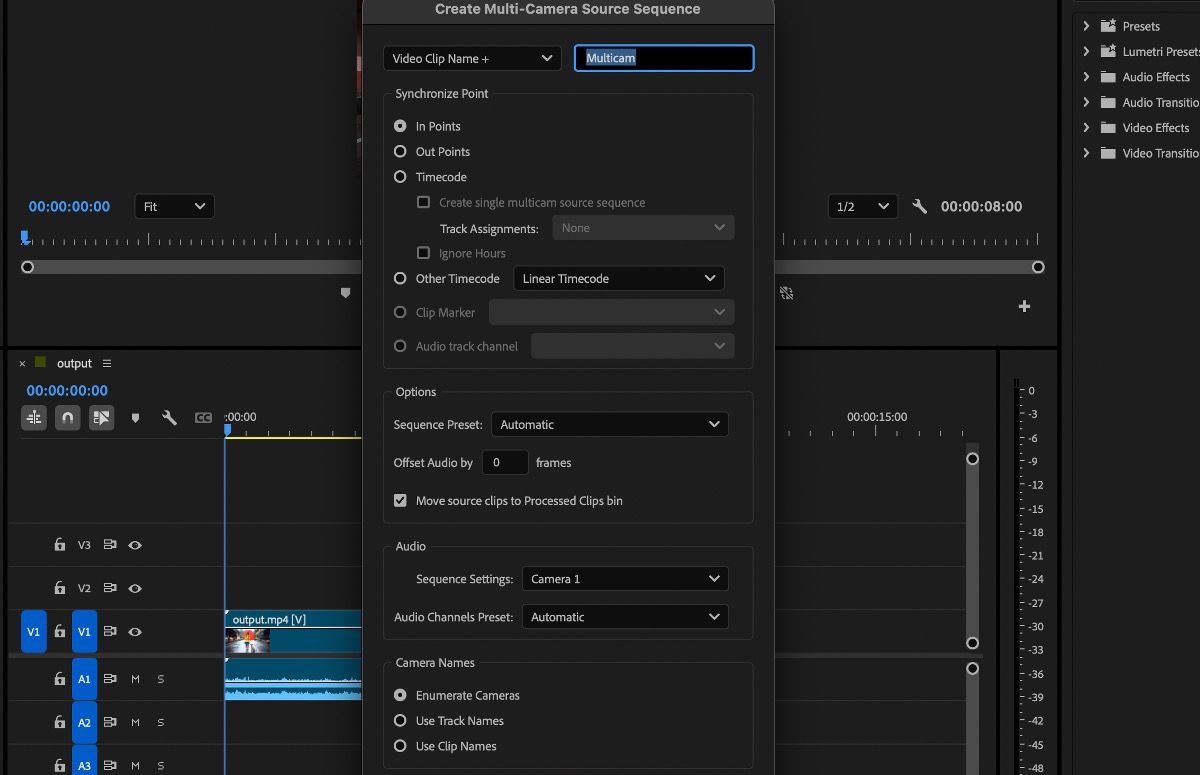
Task: Toggle the Snap magnet icon in the timeline
Action: coord(67,418)
